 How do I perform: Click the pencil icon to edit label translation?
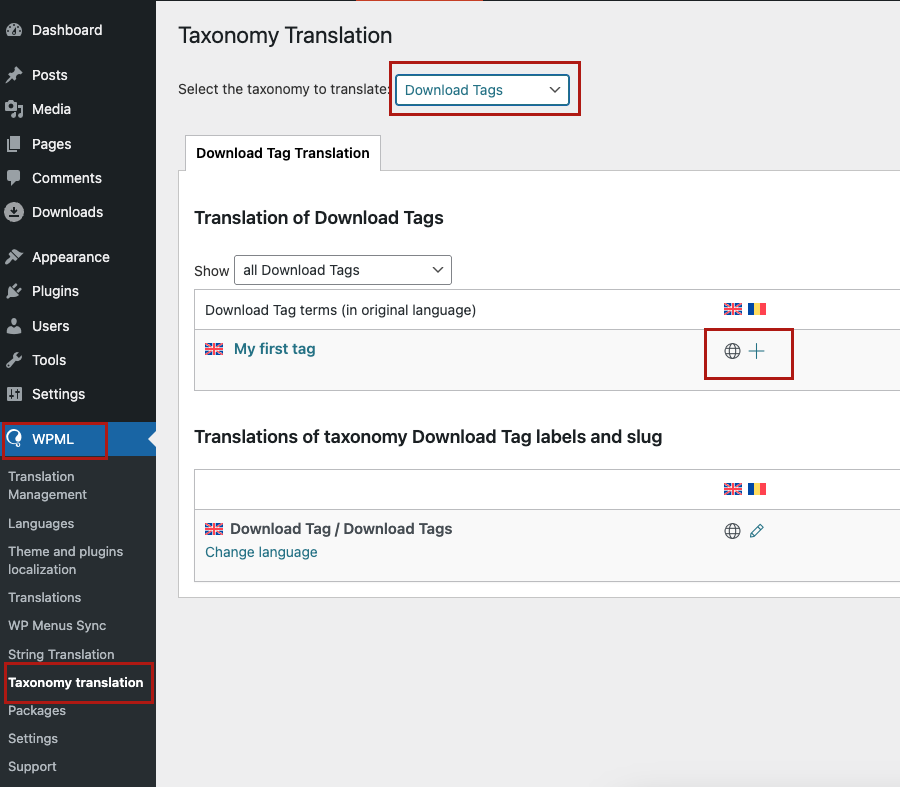[757, 531]
